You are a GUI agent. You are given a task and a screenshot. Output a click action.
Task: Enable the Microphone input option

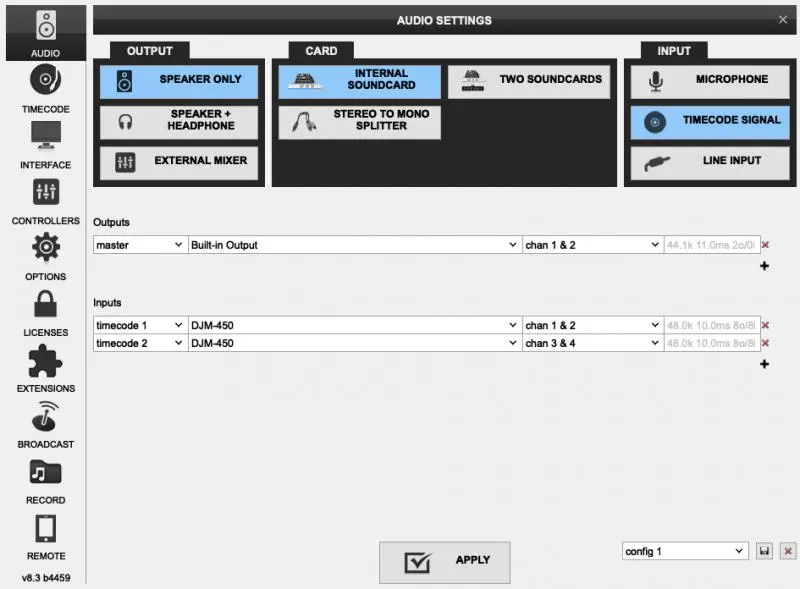point(710,81)
